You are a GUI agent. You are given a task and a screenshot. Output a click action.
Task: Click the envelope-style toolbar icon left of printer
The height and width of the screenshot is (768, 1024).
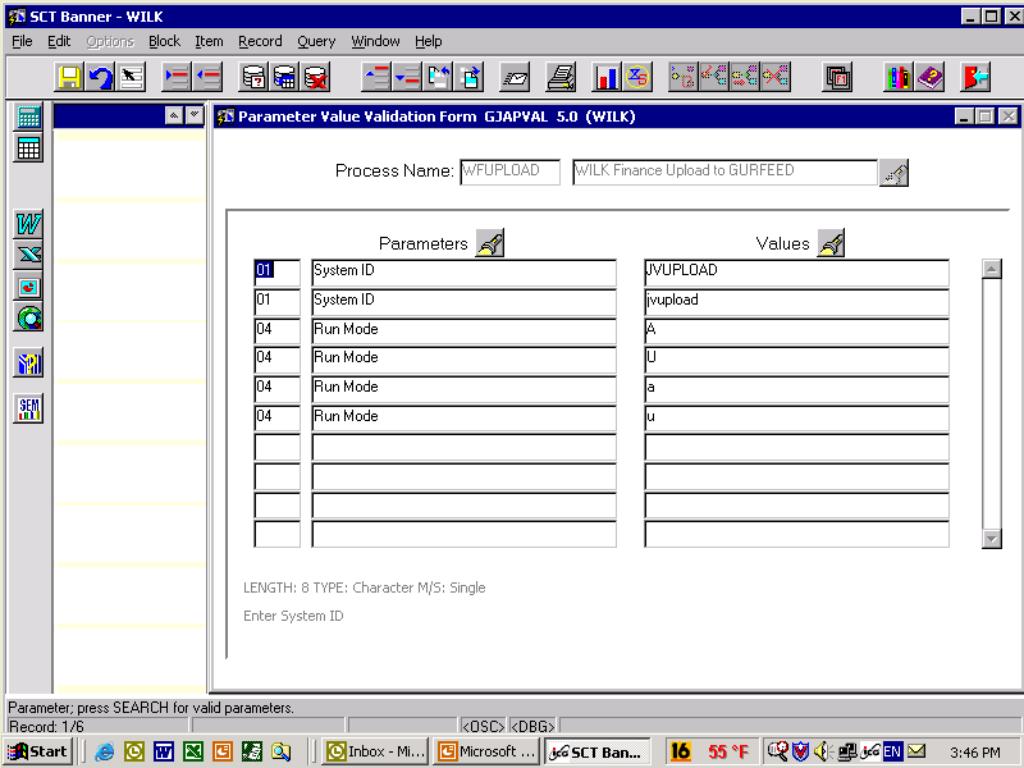pyautogui.click(x=515, y=77)
